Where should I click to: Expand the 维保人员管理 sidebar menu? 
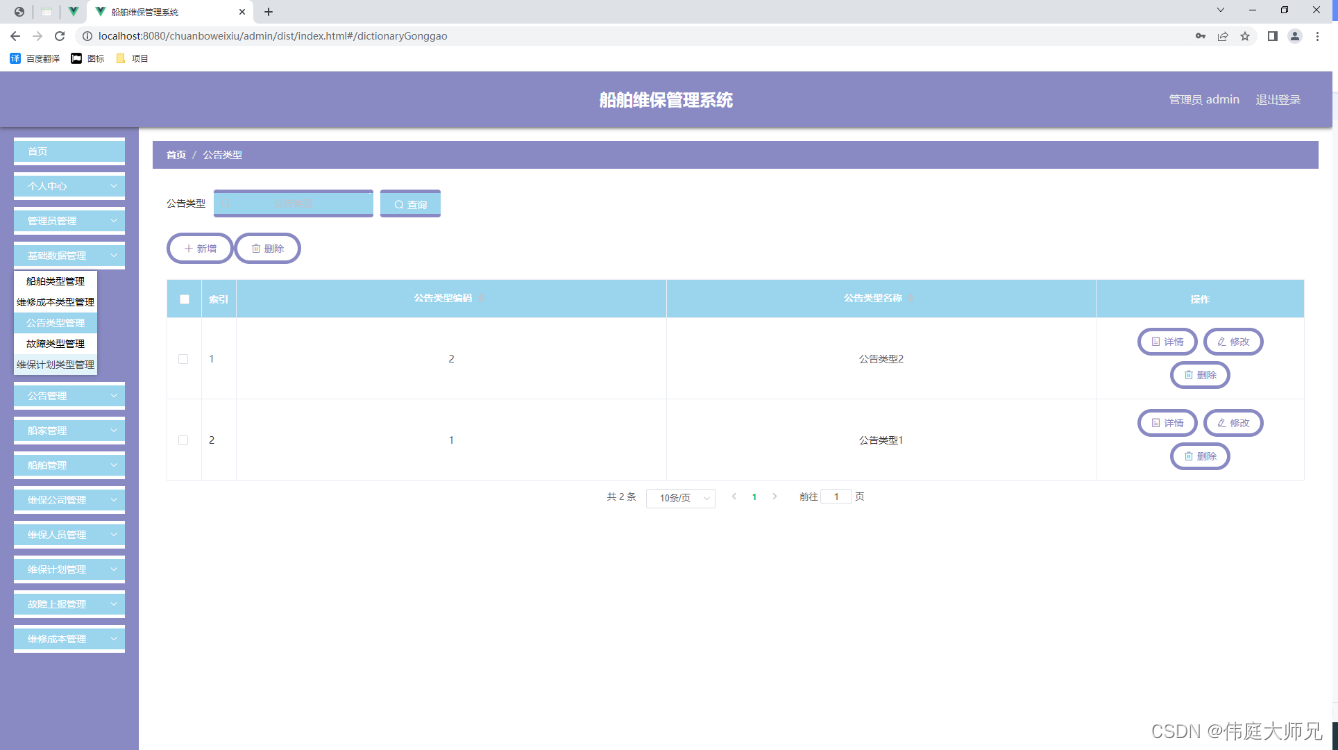[x=69, y=535]
